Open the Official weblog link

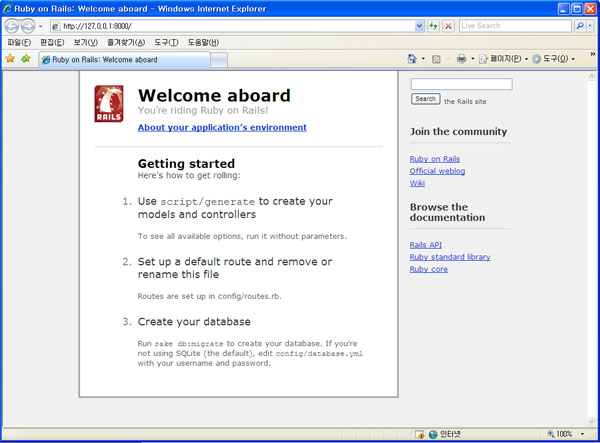tap(437, 171)
